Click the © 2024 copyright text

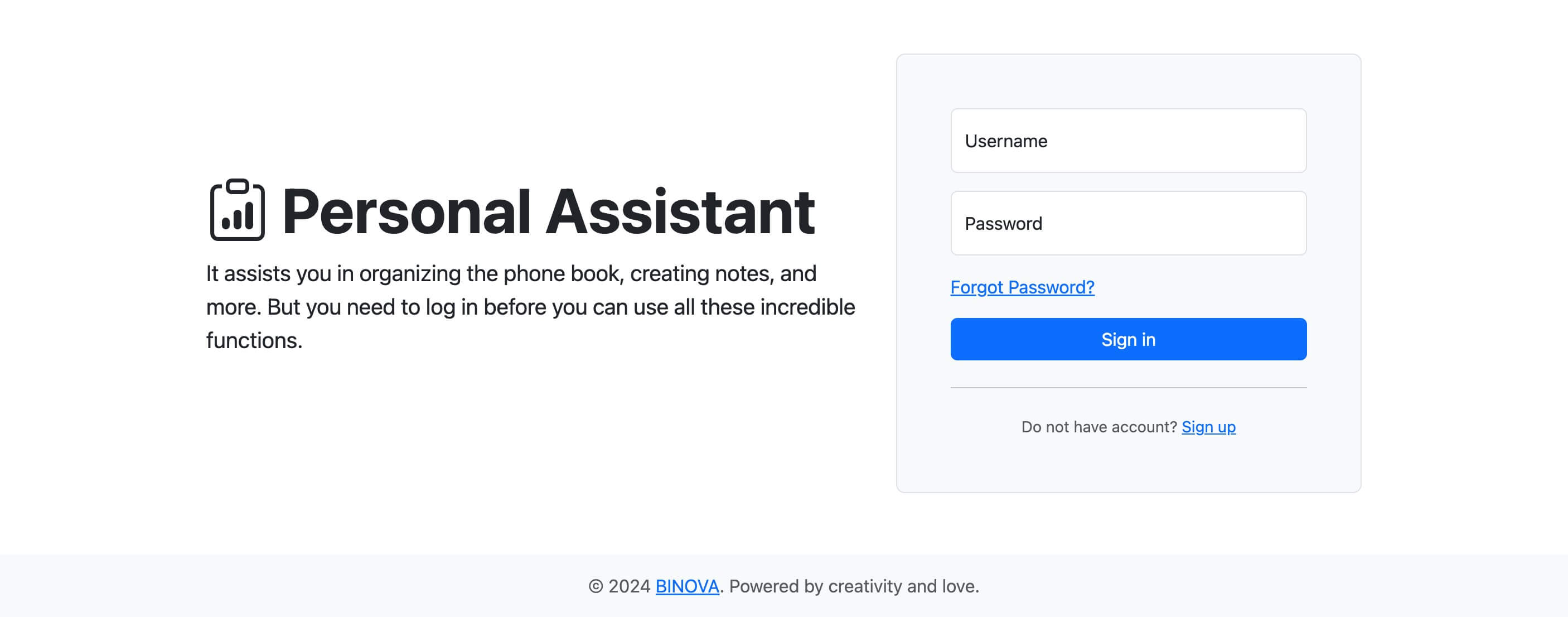619,586
